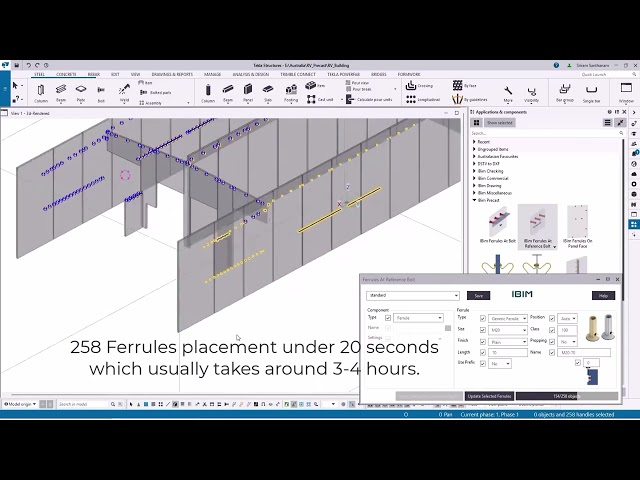
Task: Click Save in the ferrule dialog
Action: coord(478,296)
